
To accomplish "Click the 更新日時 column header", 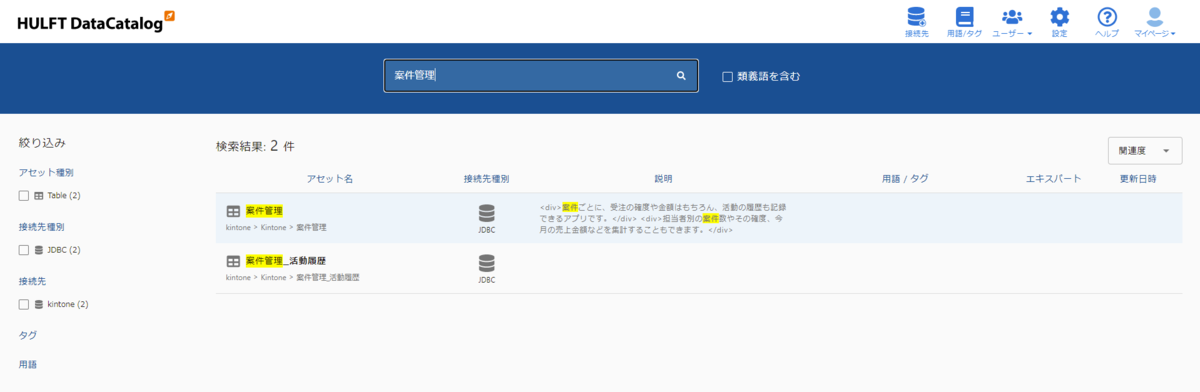I will pyautogui.click(x=1138, y=179).
